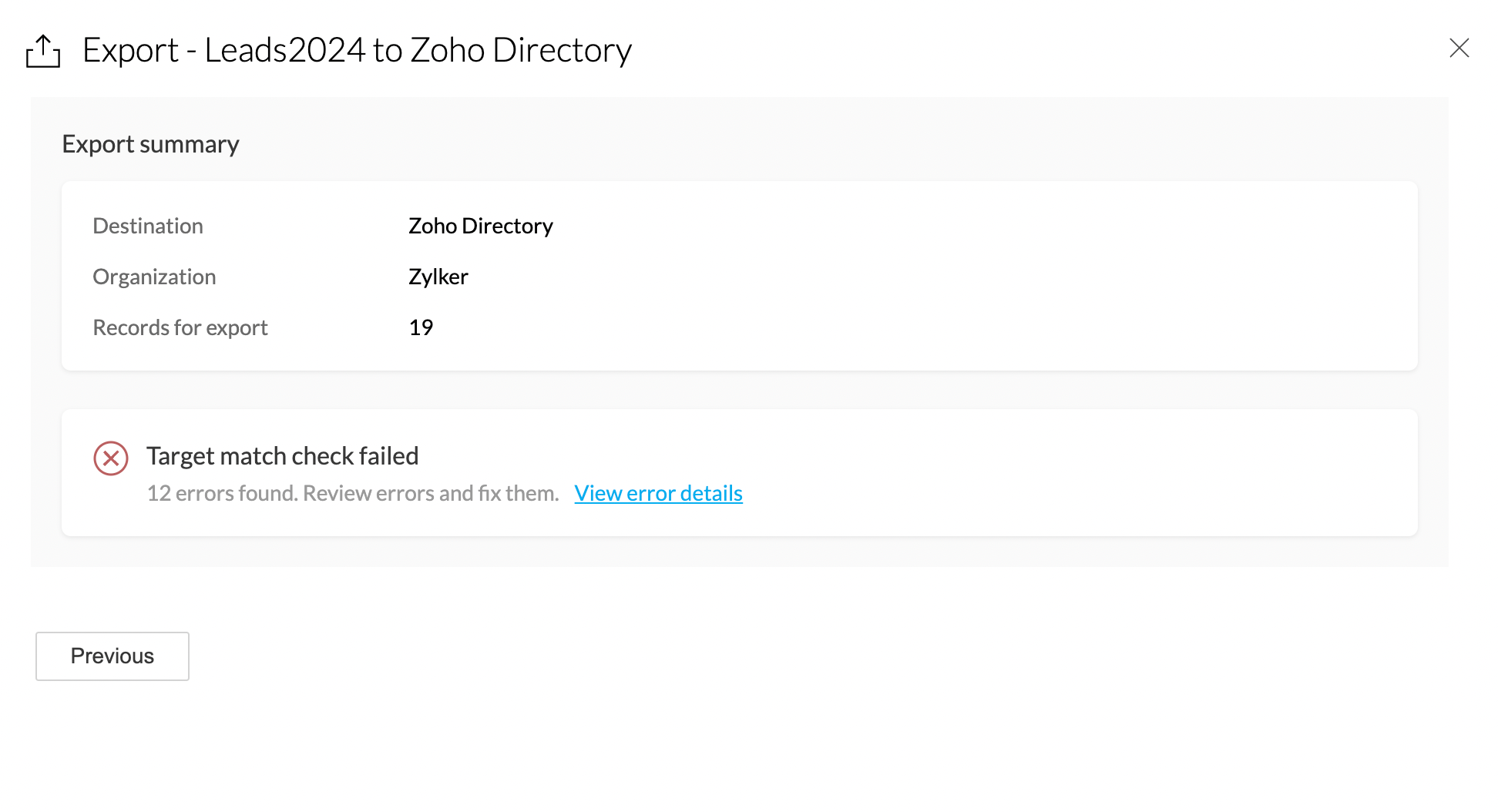Select the Zoho Directory destination value

pyautogui.click(x=480, y=226)
